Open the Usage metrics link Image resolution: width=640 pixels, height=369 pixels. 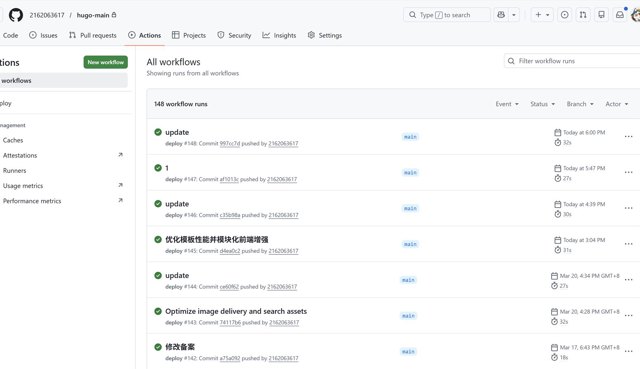click(23, 186)
